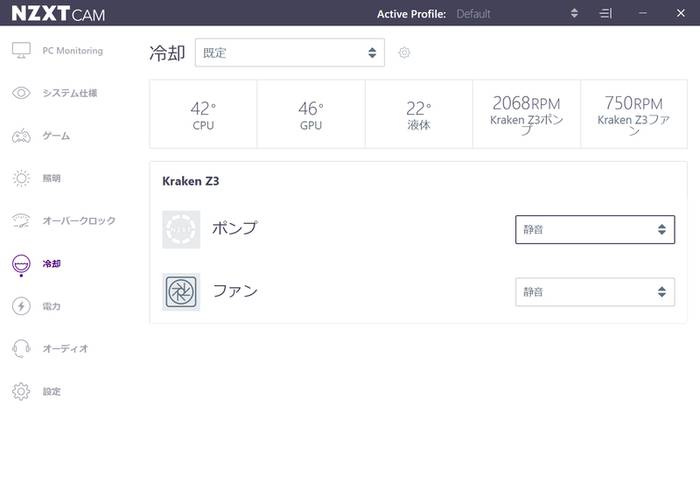Screen dimensions: 700x504
Task: Click the NZXT CAM logo
Action: click(58, 13)
